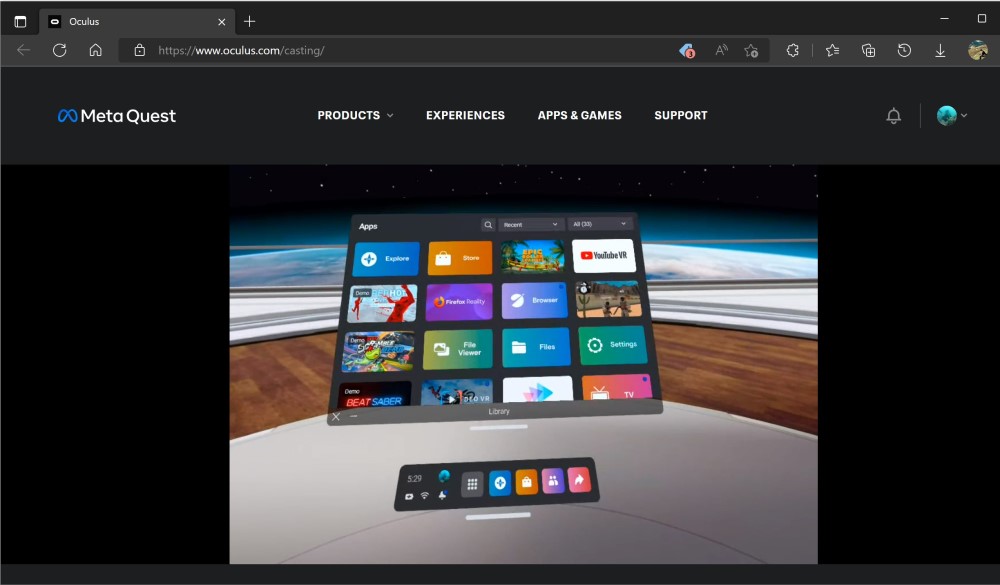1000x585 pixels.
Task: Open the APPS & GAMES menu item
Action: pos(579,115)
